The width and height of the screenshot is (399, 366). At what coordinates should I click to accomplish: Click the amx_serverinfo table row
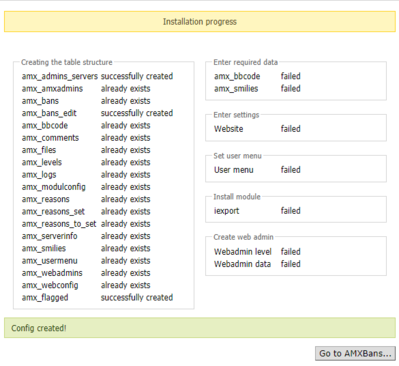point(86,236)
